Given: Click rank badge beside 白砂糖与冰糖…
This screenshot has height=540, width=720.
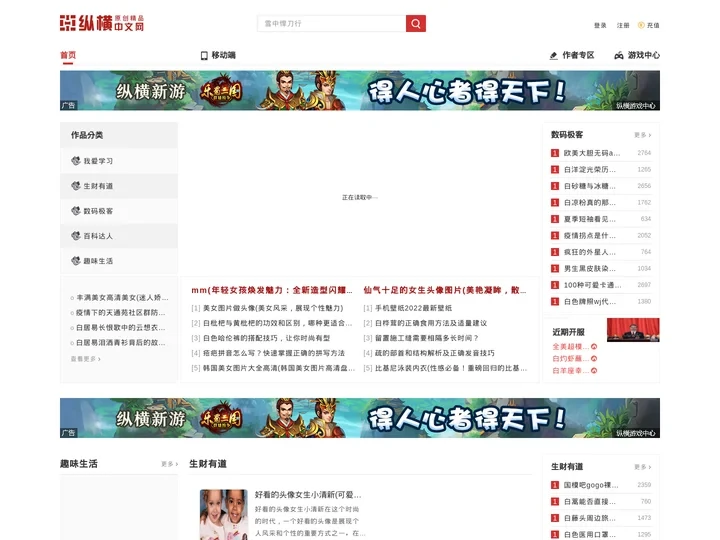Looking at the screenshot, I should 555,186.
